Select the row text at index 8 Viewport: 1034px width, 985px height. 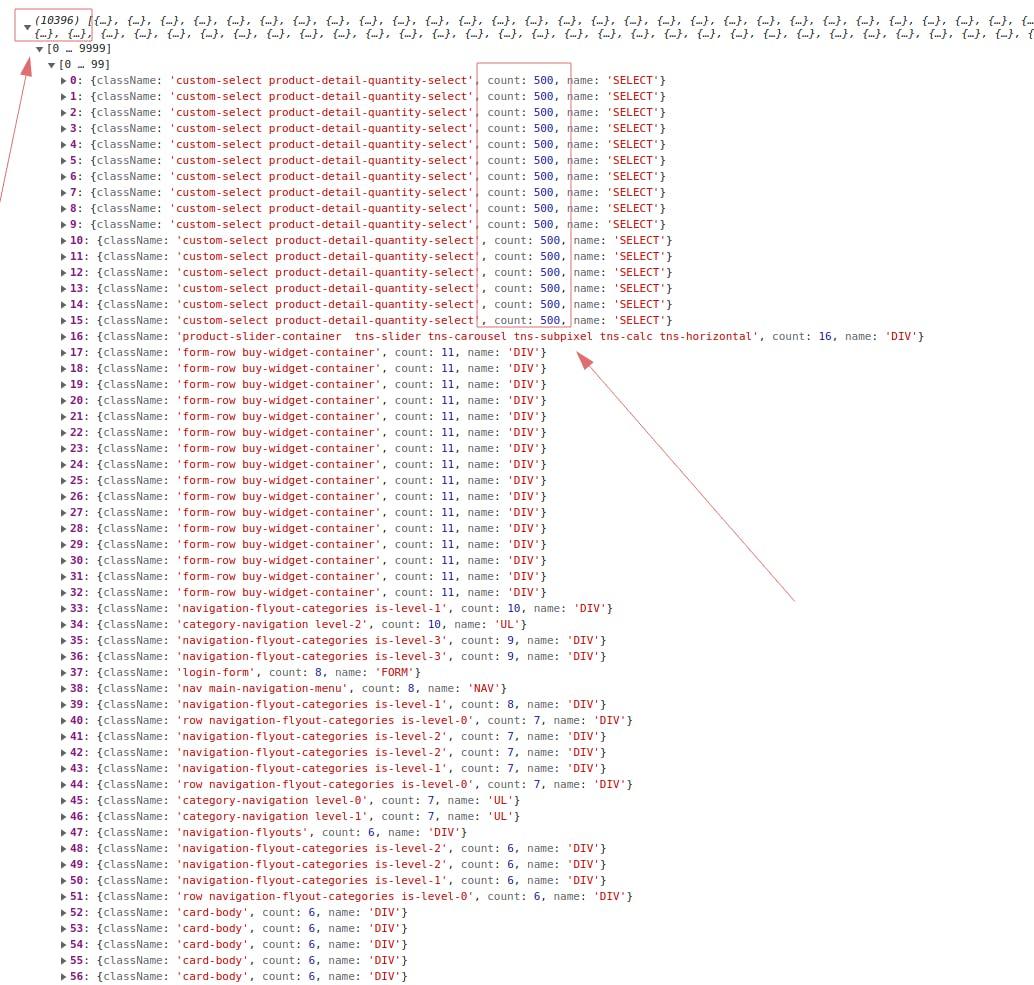[368, 208]
